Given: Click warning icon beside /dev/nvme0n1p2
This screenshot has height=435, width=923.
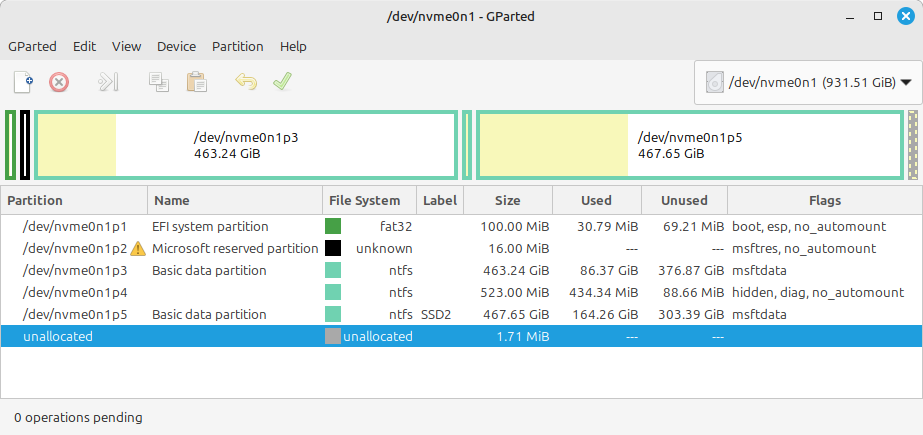Looking at the screenshot, I should [138, 248].
